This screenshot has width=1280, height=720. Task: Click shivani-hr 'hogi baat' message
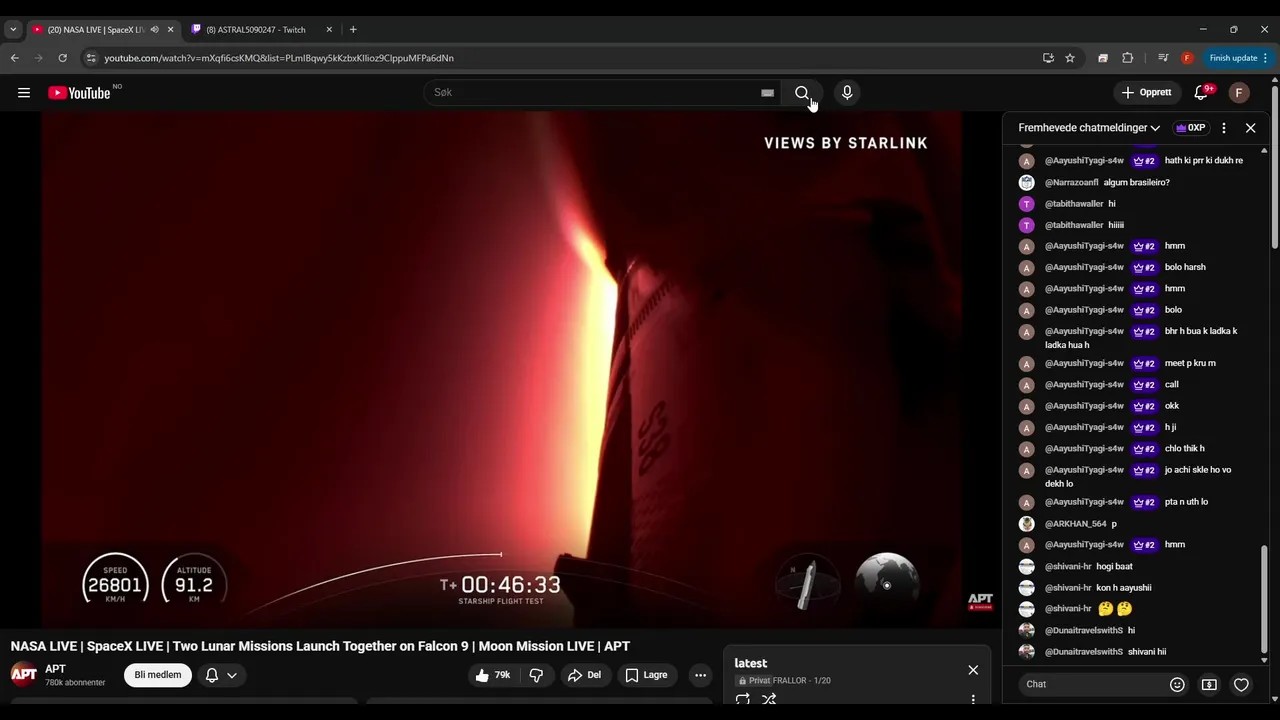1136,567
